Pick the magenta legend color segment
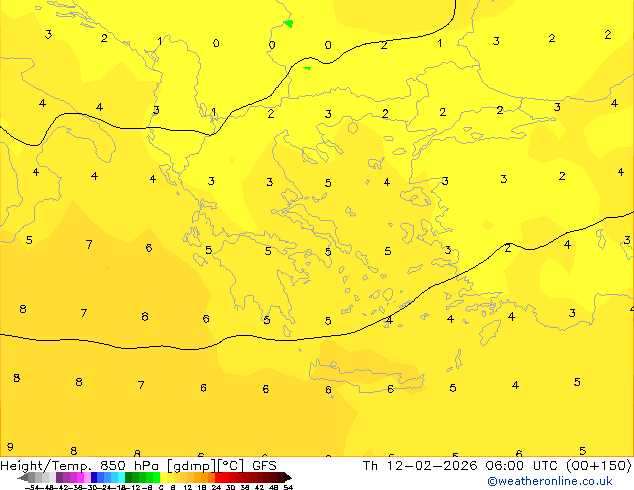 (x=80, y=477)
